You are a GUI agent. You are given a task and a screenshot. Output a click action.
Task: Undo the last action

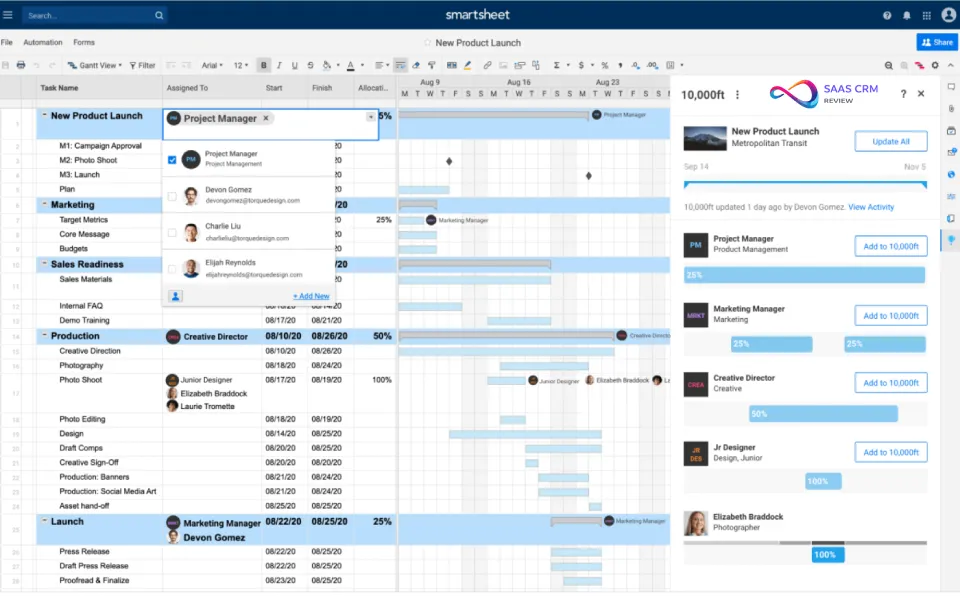(x=36, y=65)
